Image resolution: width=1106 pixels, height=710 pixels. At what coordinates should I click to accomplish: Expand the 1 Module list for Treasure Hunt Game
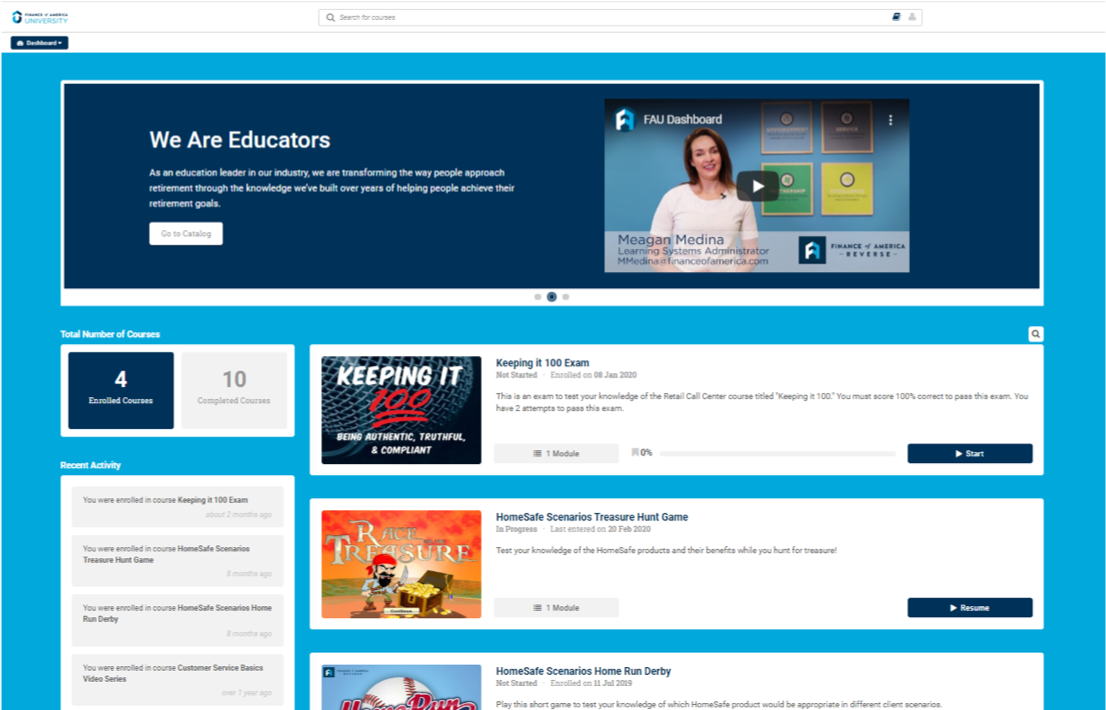[x=556, y=608]
